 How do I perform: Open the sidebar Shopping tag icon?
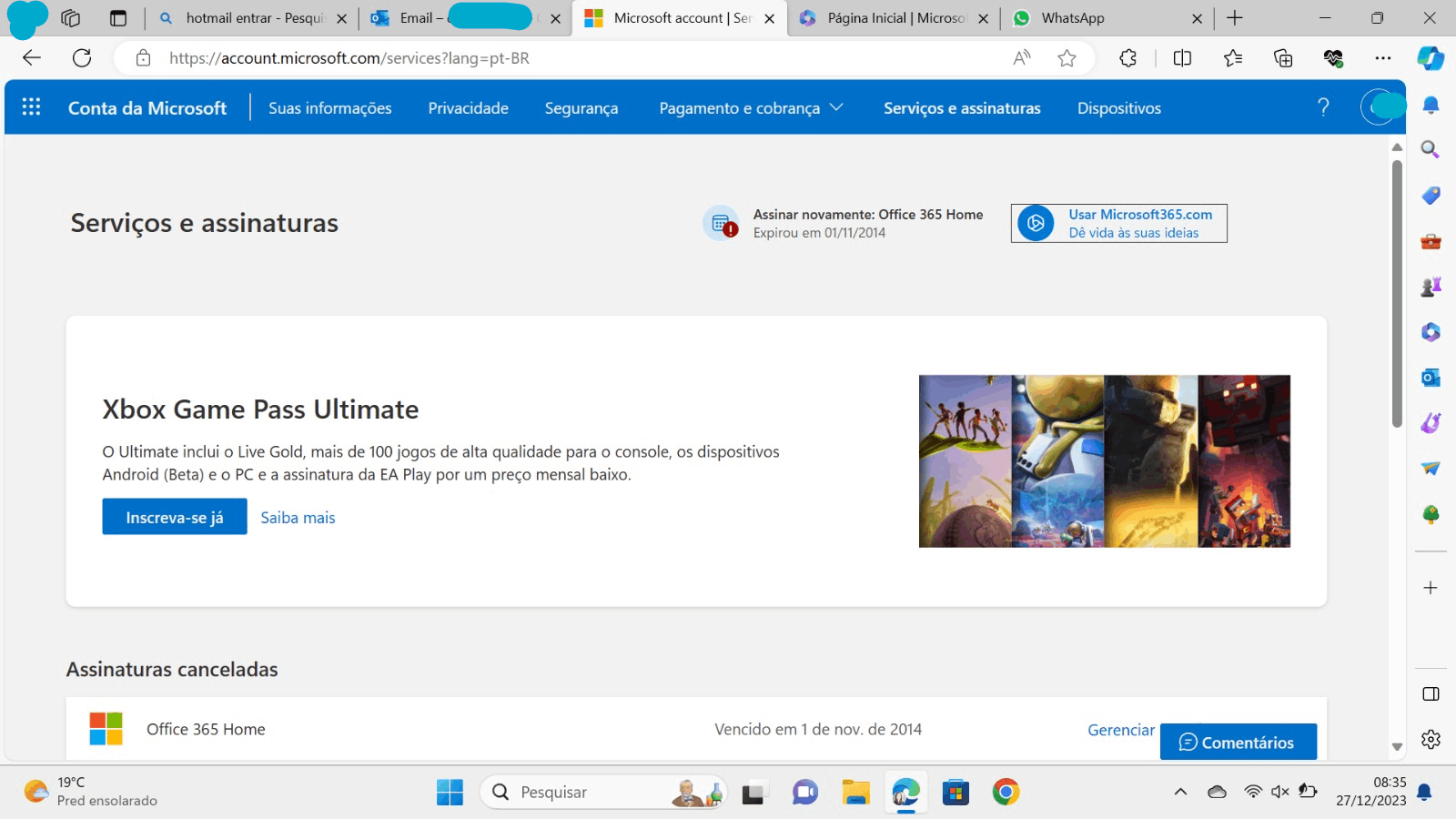(1431, 195)
